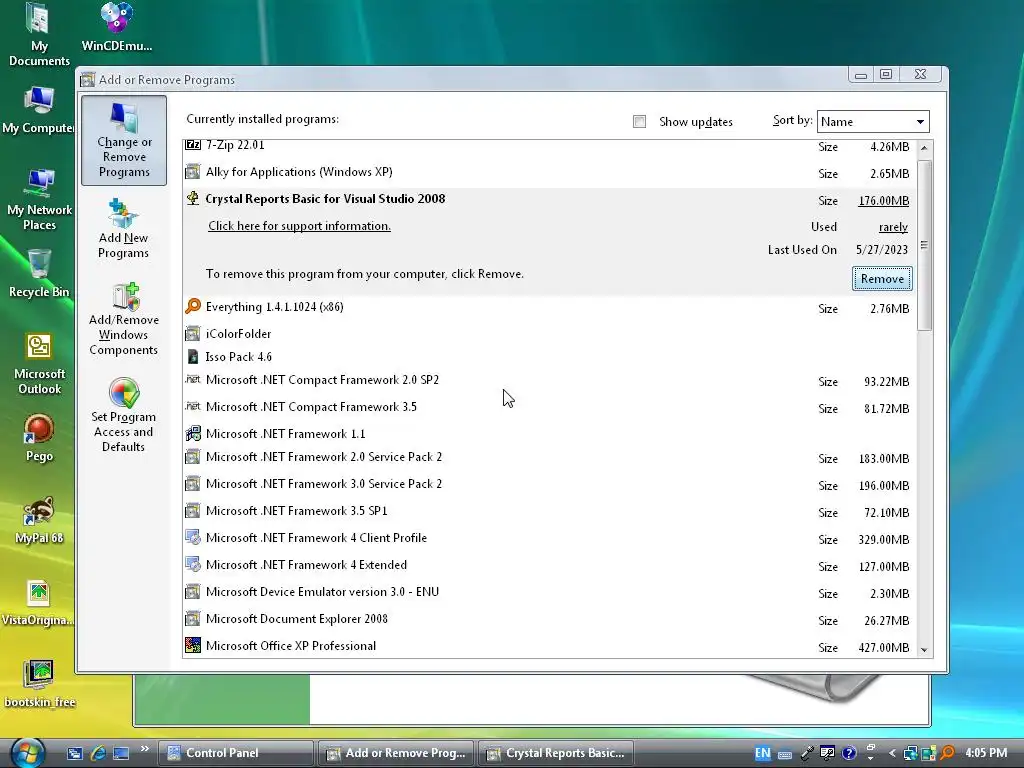
Task: Expand hidden quick launch items chevron
Action: 144,748
